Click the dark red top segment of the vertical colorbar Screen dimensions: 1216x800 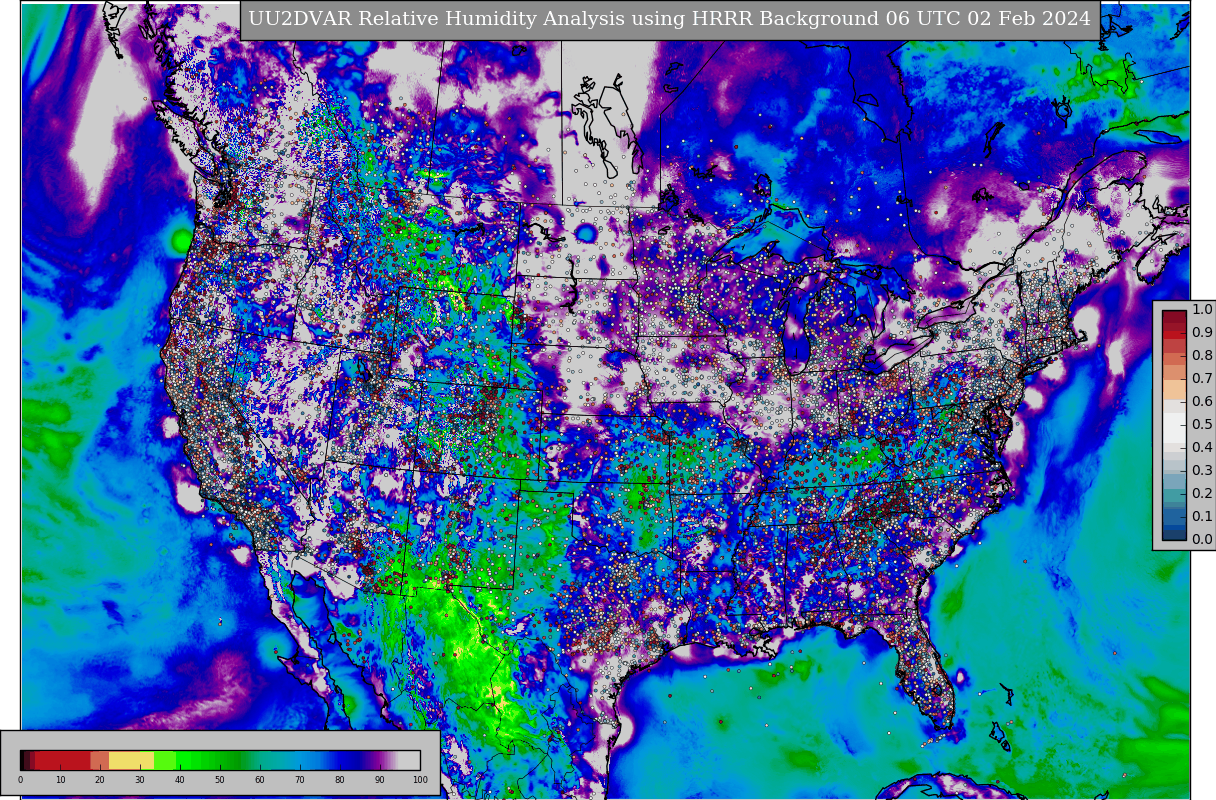(x=1174, y=316)
